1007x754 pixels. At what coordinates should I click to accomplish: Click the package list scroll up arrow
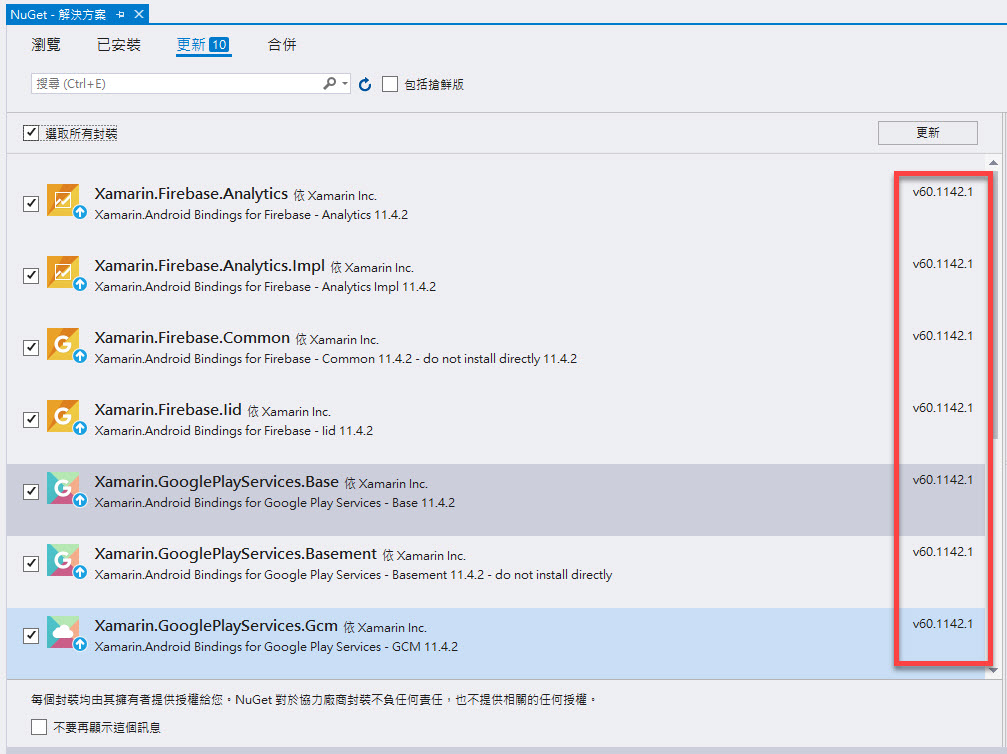coord(993,163)
